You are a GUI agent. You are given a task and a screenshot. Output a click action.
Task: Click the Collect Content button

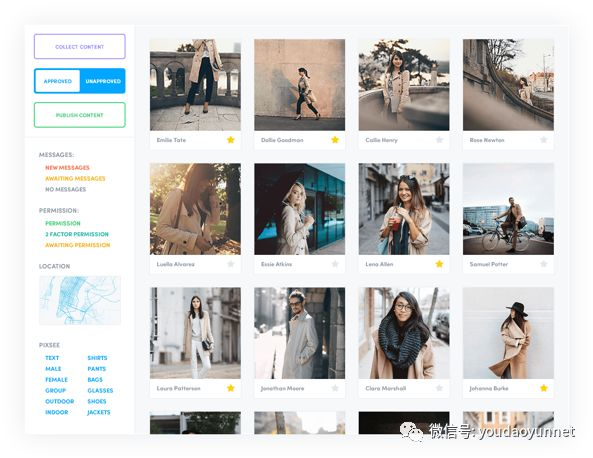point(80,47)
